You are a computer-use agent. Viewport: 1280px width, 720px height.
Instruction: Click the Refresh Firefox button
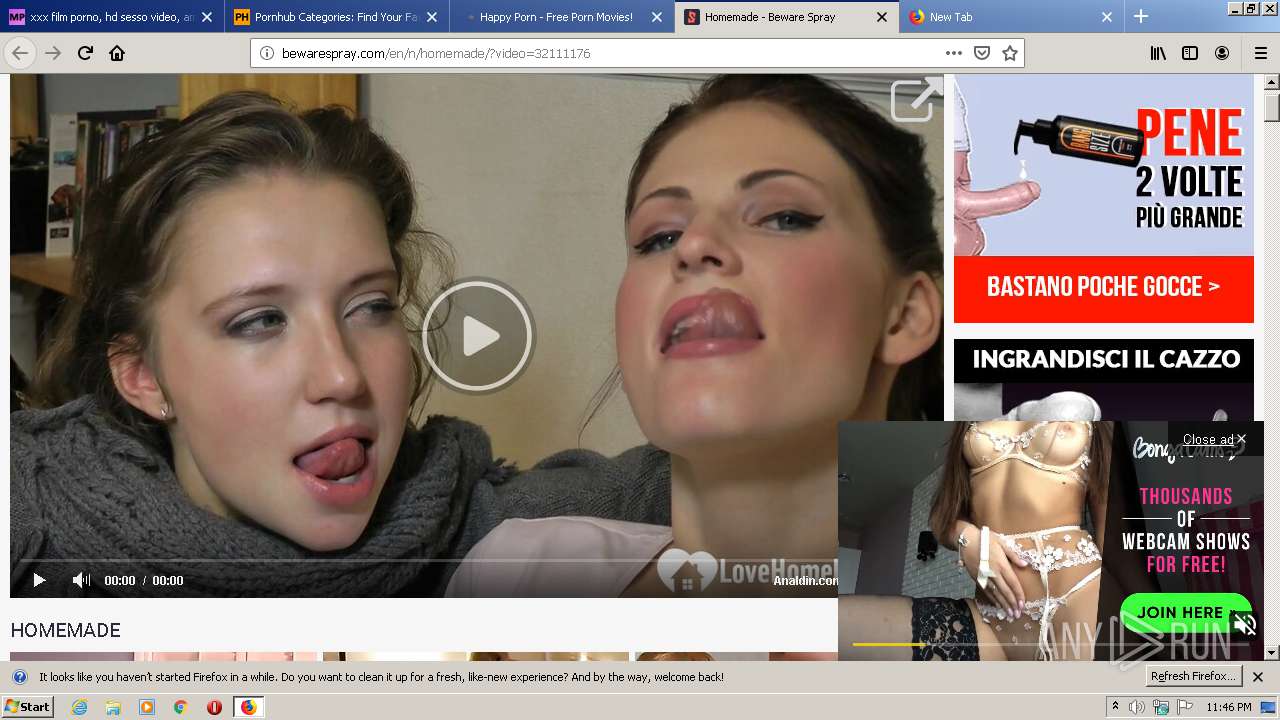[1193, 677]
